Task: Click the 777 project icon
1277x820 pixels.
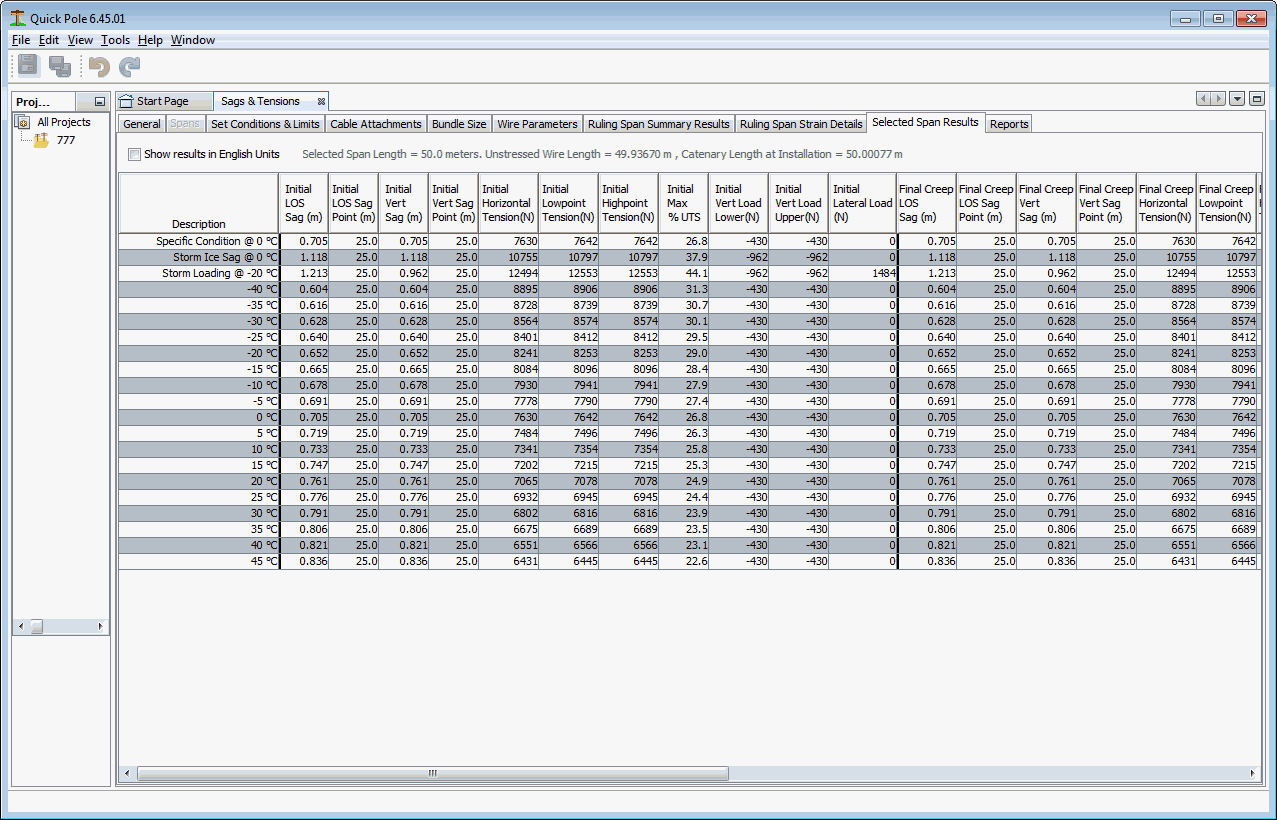Action: tap(41, 140)
